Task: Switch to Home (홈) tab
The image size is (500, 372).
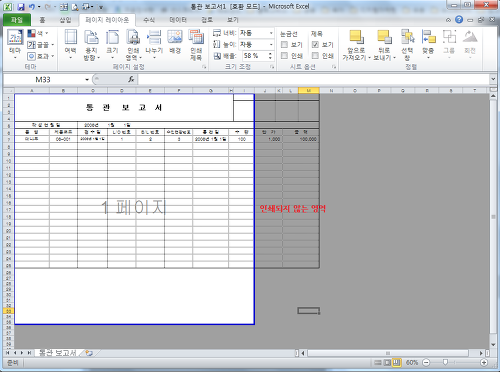Action: (42, 20)
